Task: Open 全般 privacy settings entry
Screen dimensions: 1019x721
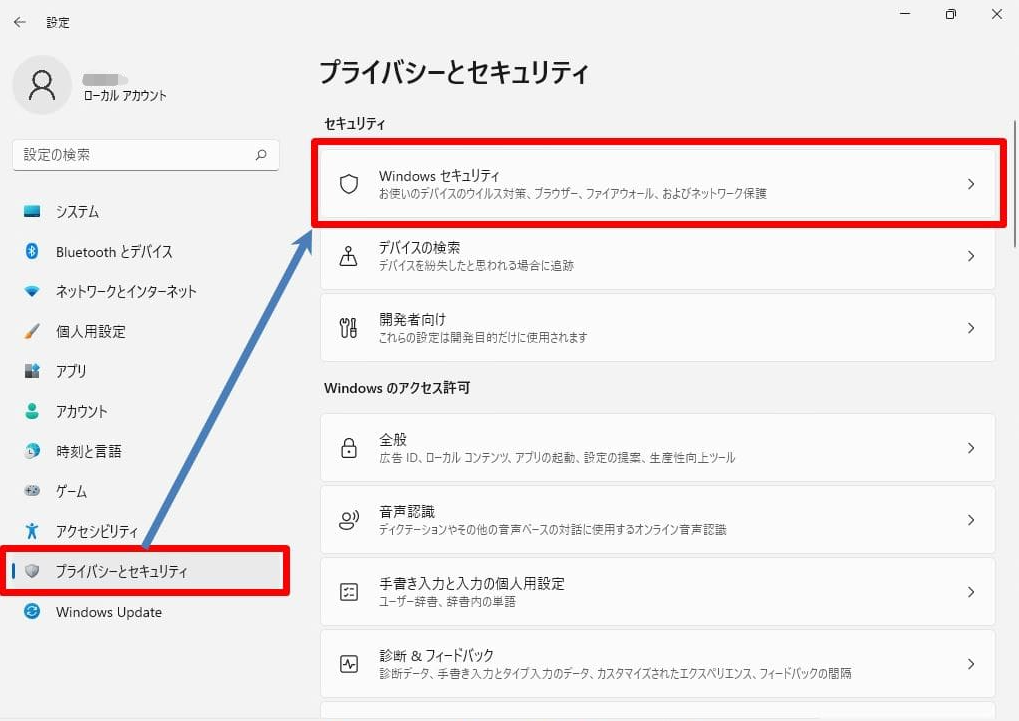Action: click(658, 448)
